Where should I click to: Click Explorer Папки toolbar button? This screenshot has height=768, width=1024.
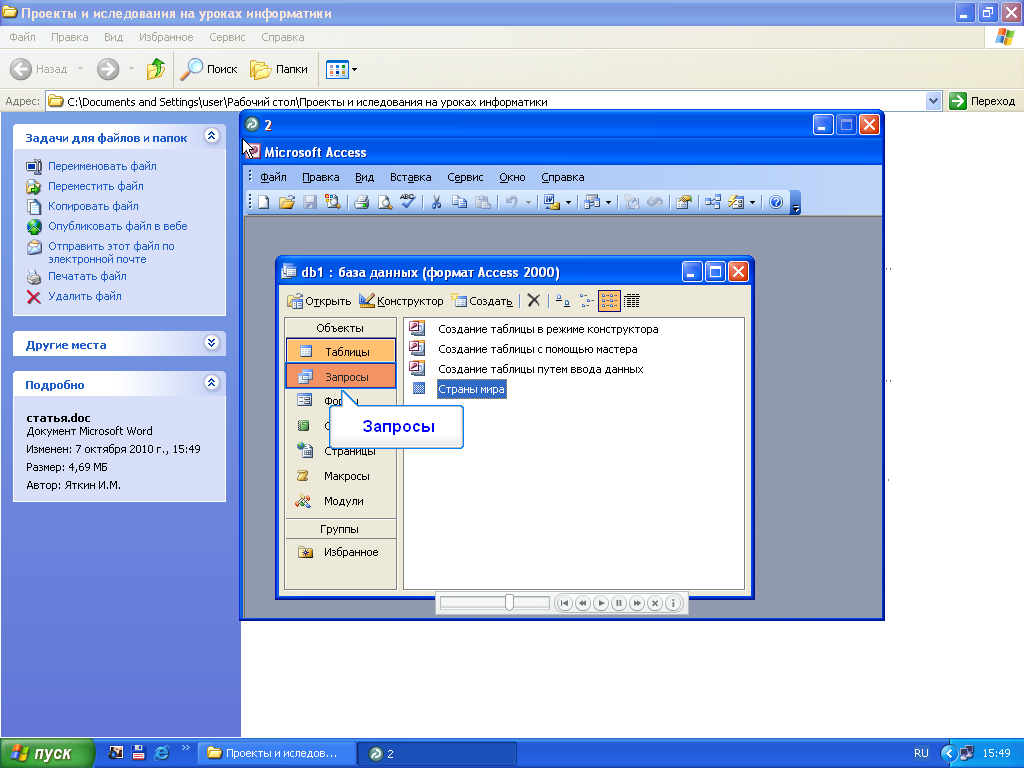279,69
